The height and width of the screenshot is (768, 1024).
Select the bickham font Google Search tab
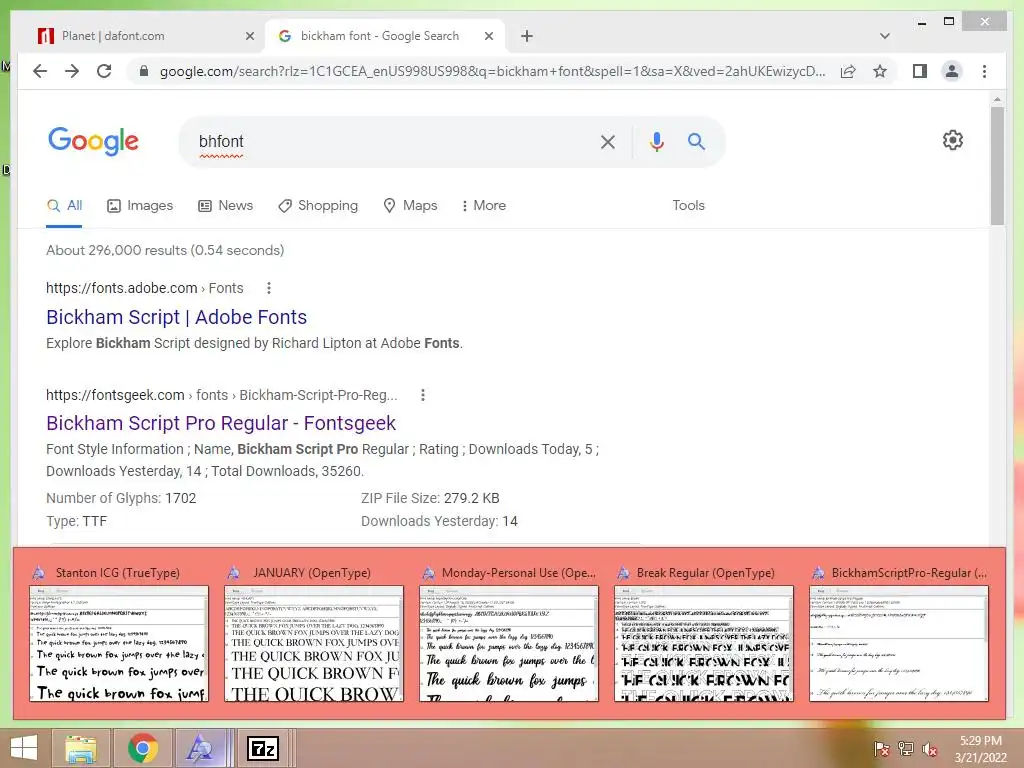pos(384,36)
